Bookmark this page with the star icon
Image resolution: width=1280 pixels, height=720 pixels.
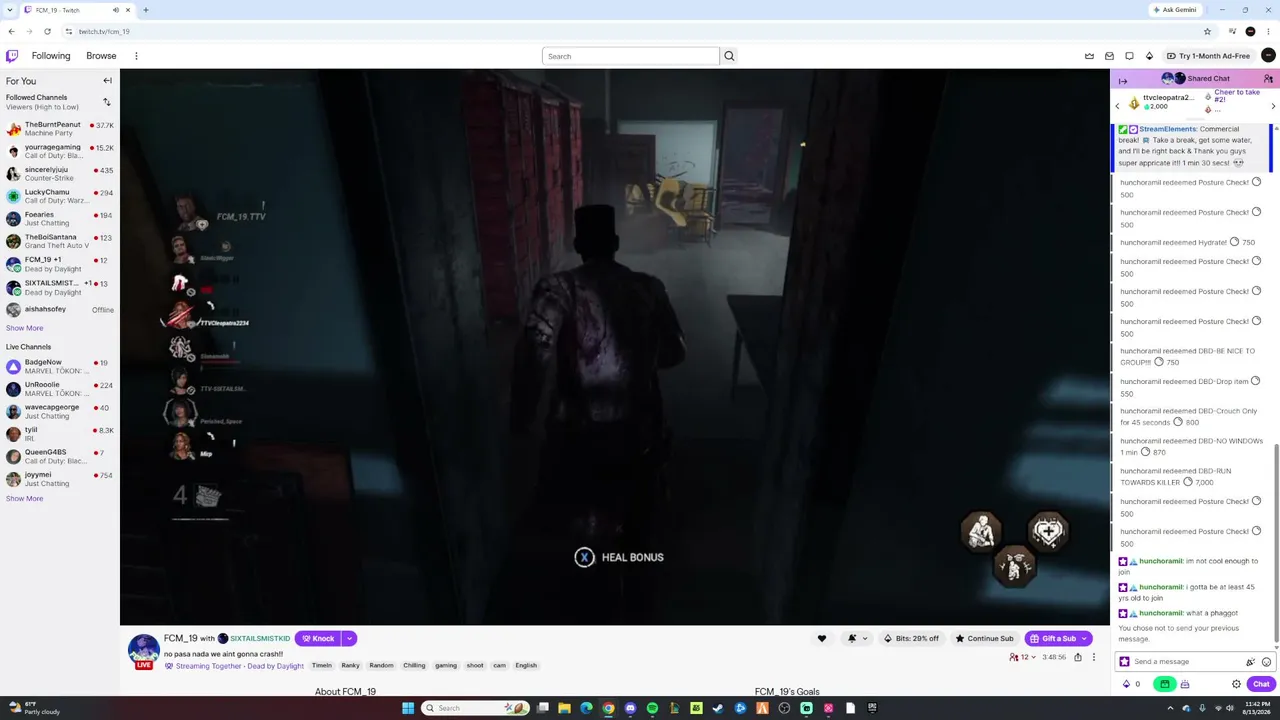(1207, 31)
